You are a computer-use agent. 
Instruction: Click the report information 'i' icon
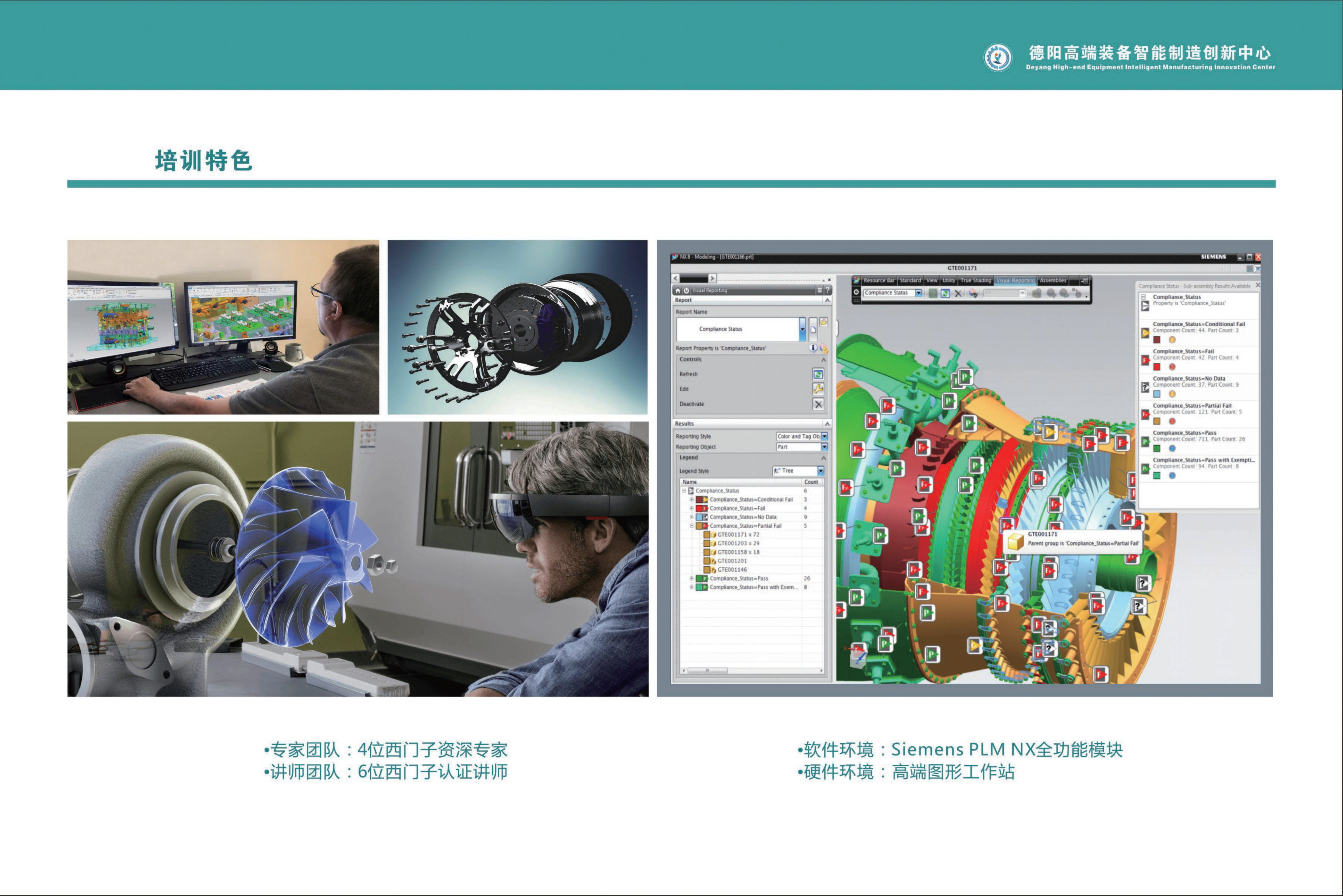pos(813,348)
